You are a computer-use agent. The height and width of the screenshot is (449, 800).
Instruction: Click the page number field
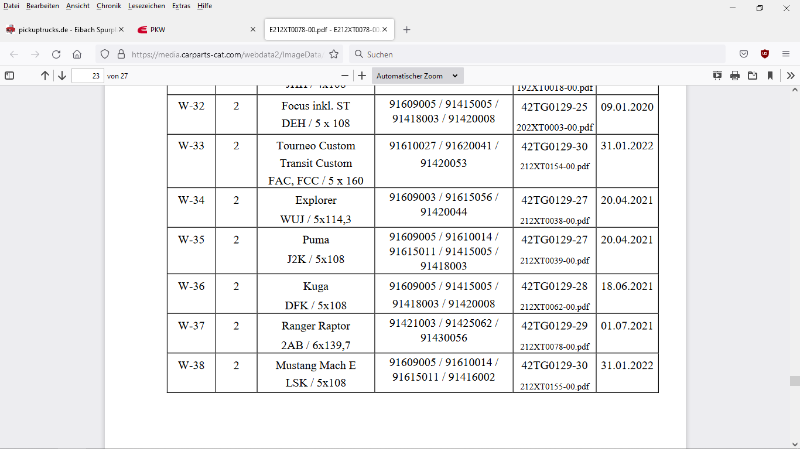pyautogui.click(x=87, y=76)
